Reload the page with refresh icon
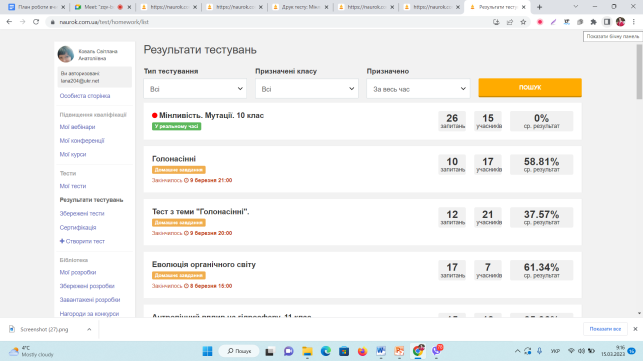The image size is (643, 362). 36,22
